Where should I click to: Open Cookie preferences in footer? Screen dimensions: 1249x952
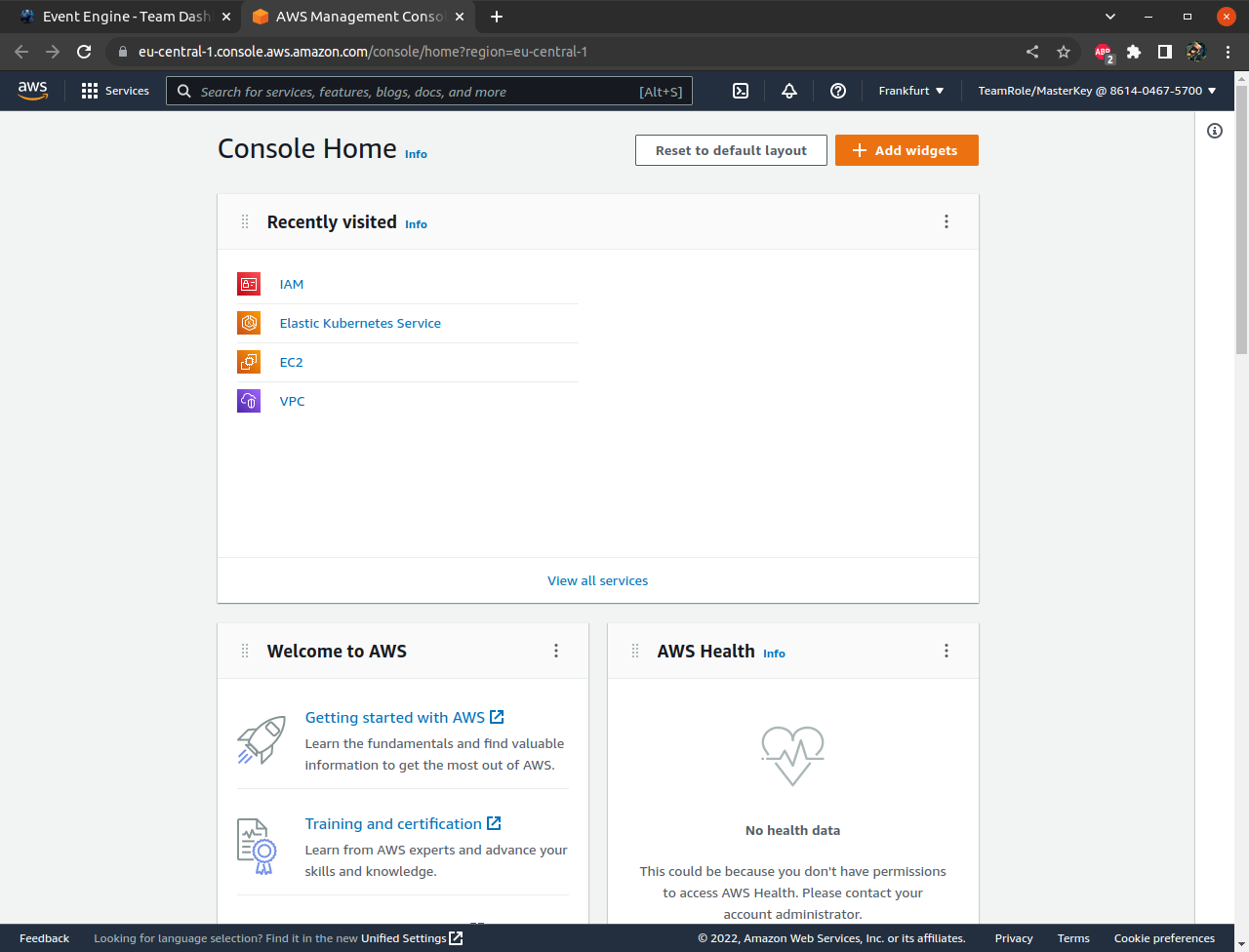pyautogui.click(x=1164, y=938)
